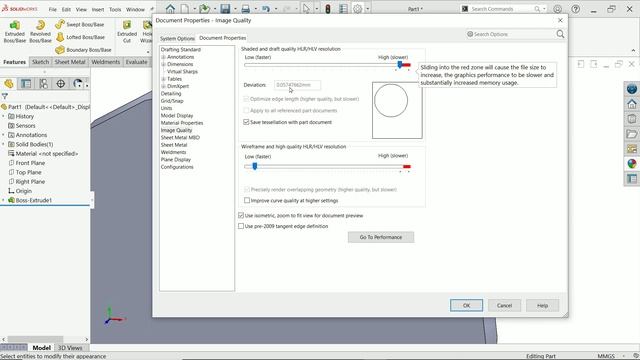The width and height of the screenshot is (640, 360).
Task: Enable Use pre-2009 tangent edge definition
Action: click(x=241, y=226)
